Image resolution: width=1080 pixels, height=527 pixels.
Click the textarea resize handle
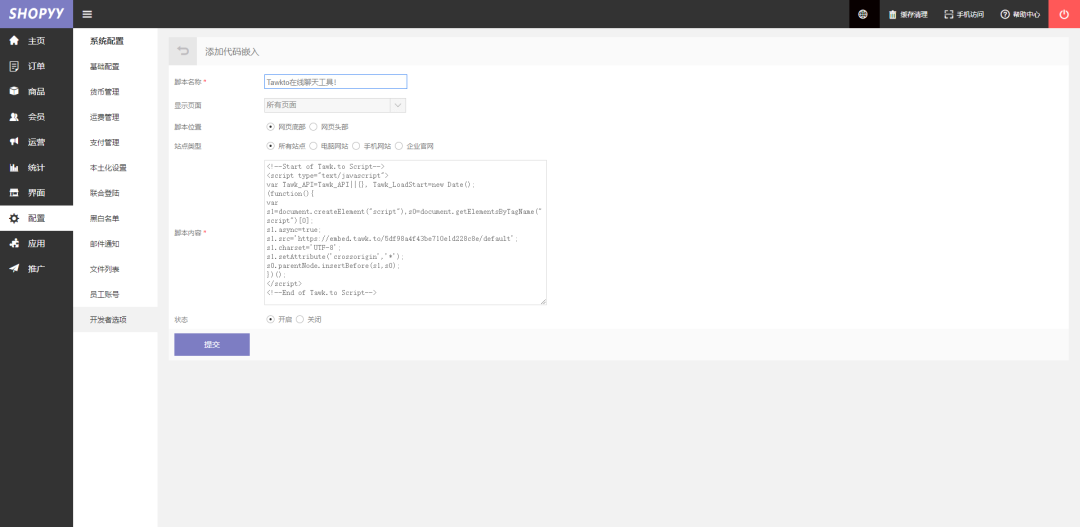[x=543, y=301]
